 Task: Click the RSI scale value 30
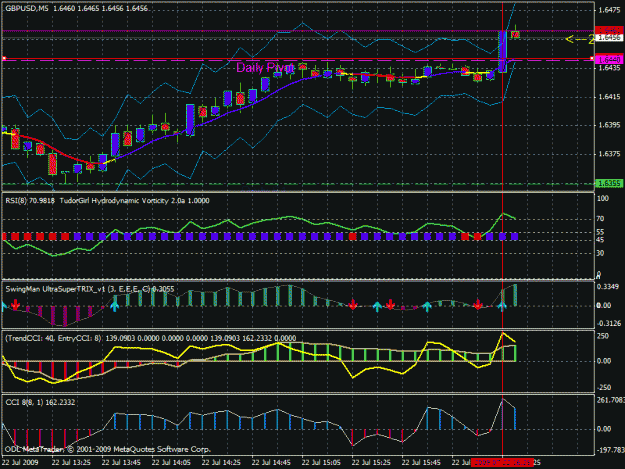(x=600, y=253)
